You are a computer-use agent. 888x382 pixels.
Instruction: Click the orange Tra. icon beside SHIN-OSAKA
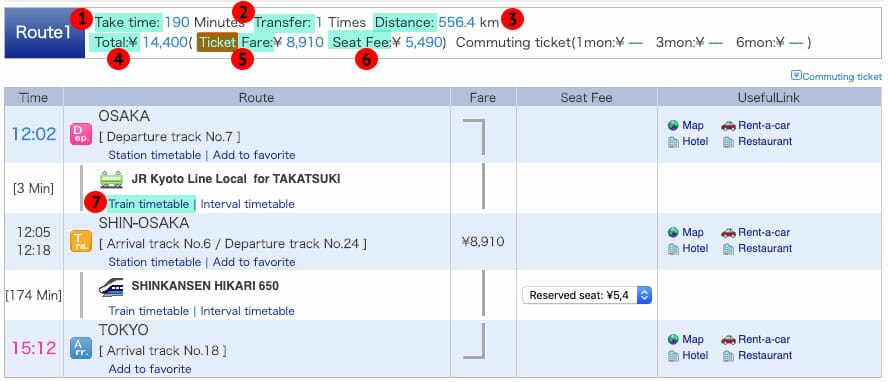[x=80, y=241]
